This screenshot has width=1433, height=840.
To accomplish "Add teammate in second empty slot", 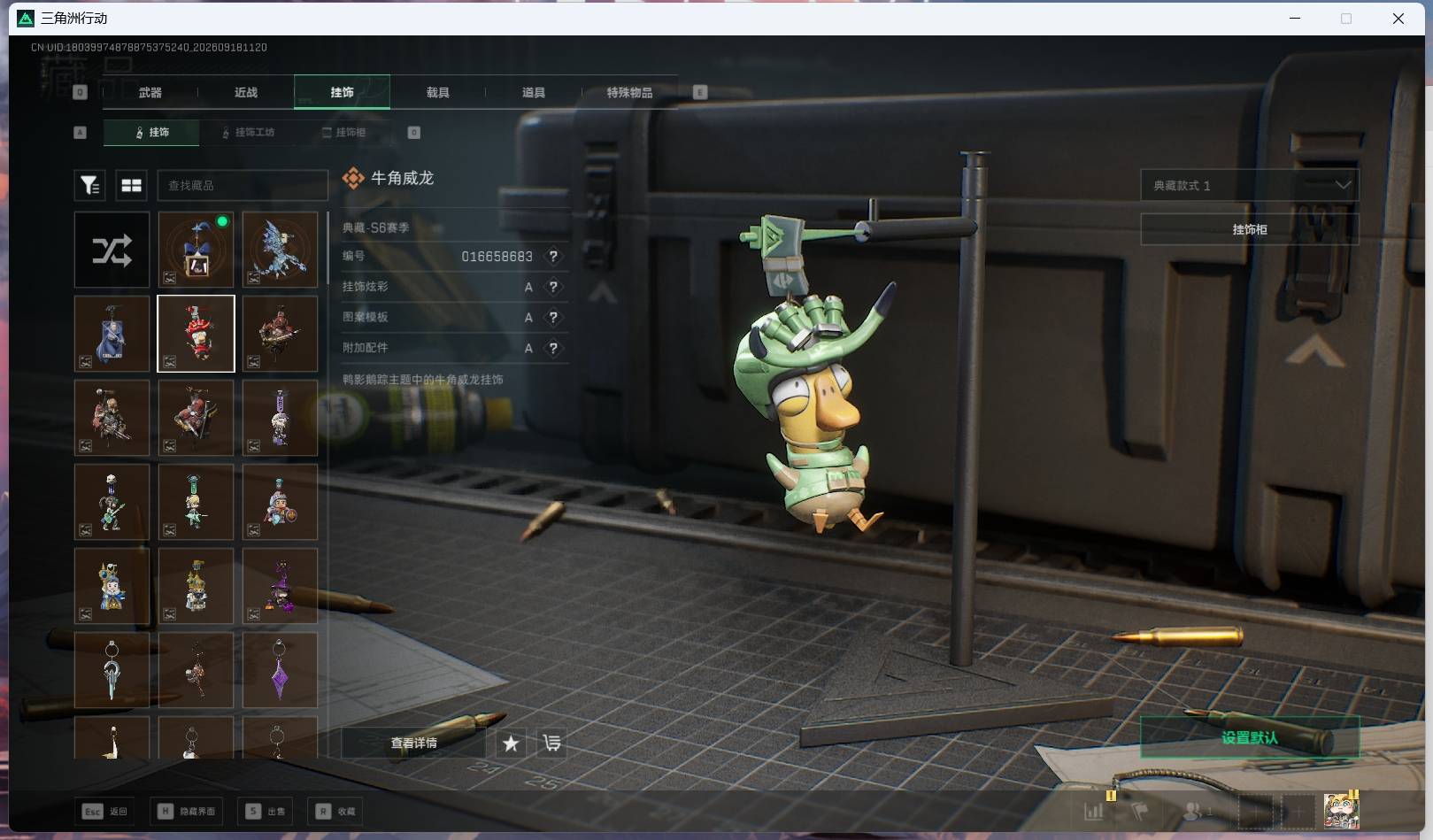I will click(x=1298, y=811).
